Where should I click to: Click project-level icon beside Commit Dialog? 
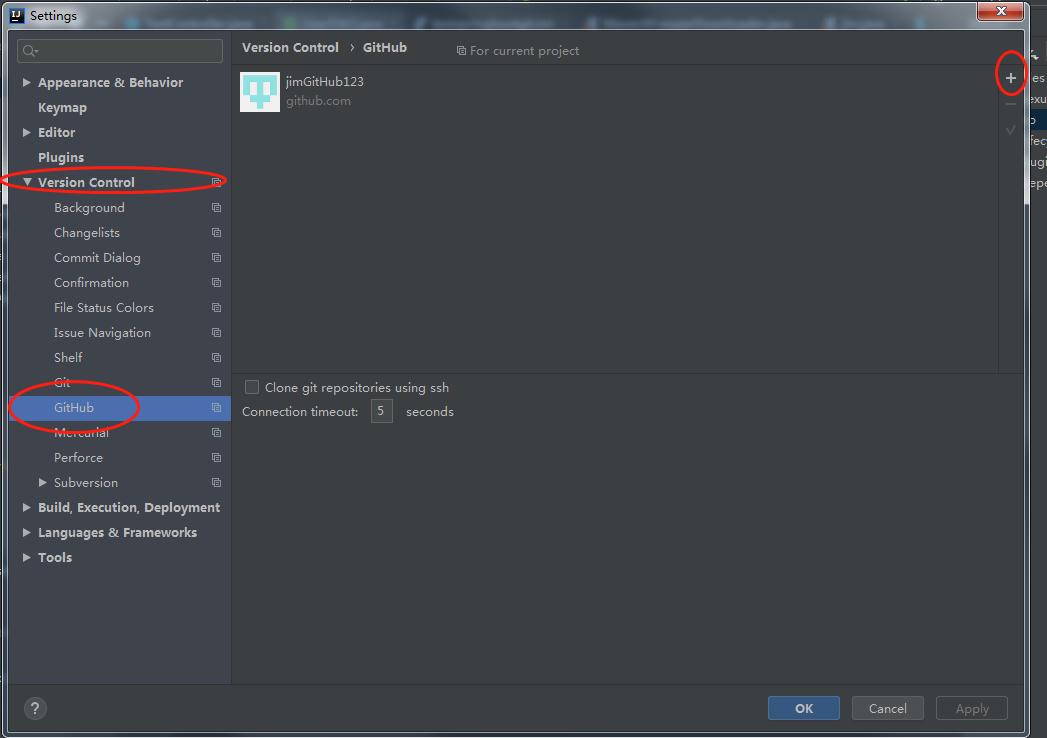(216, 258)
